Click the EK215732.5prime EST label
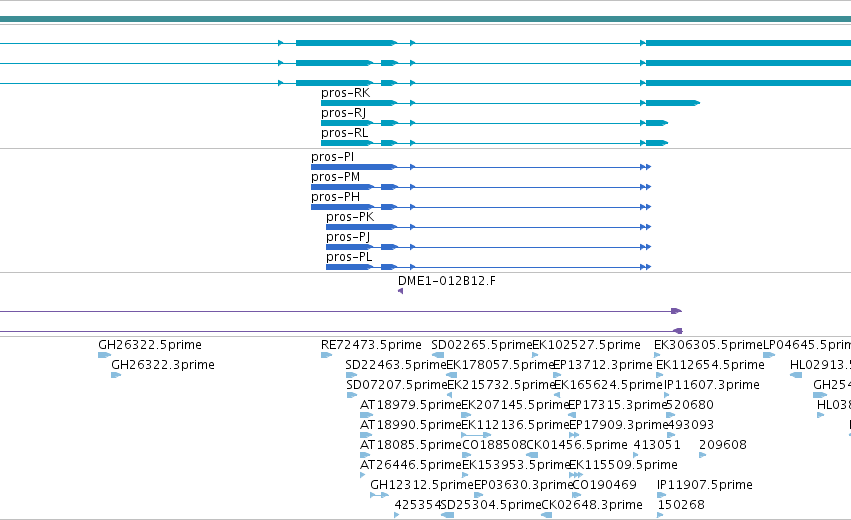 coord(501,385)
